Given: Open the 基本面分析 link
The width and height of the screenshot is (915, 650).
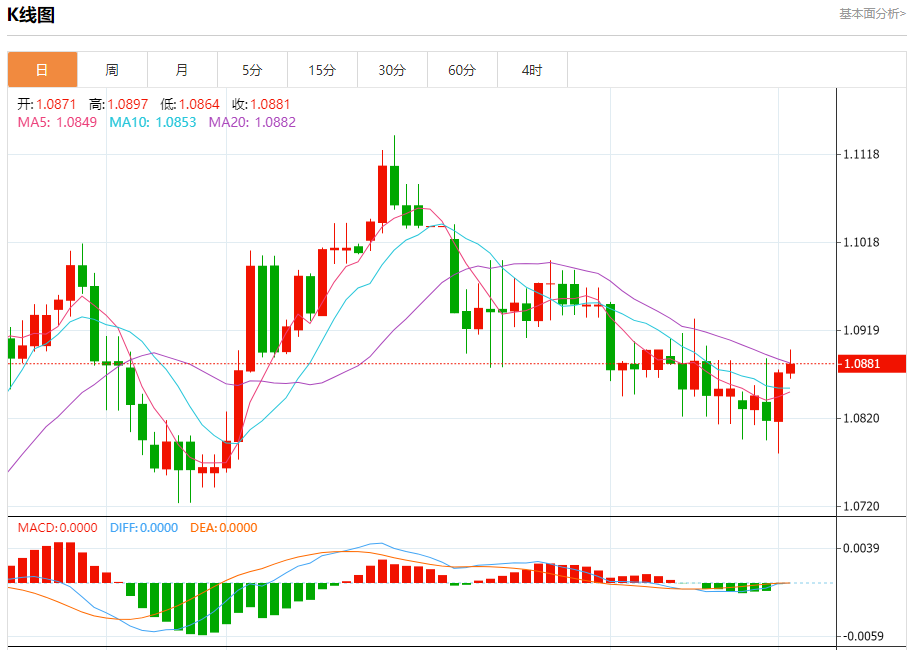Looking at the screenshot, I should 872,13.
